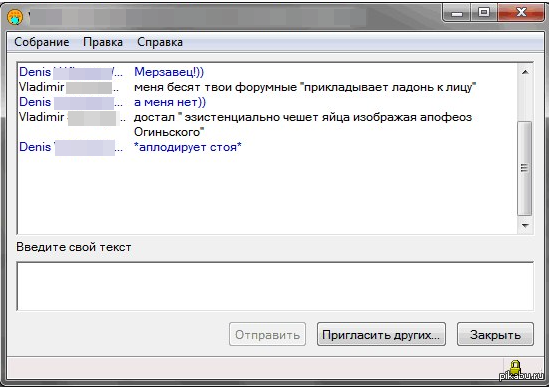Focus the Введите свой текст input box
The height and width of the screenshot is (387, 549).
[x=275, y=286]
